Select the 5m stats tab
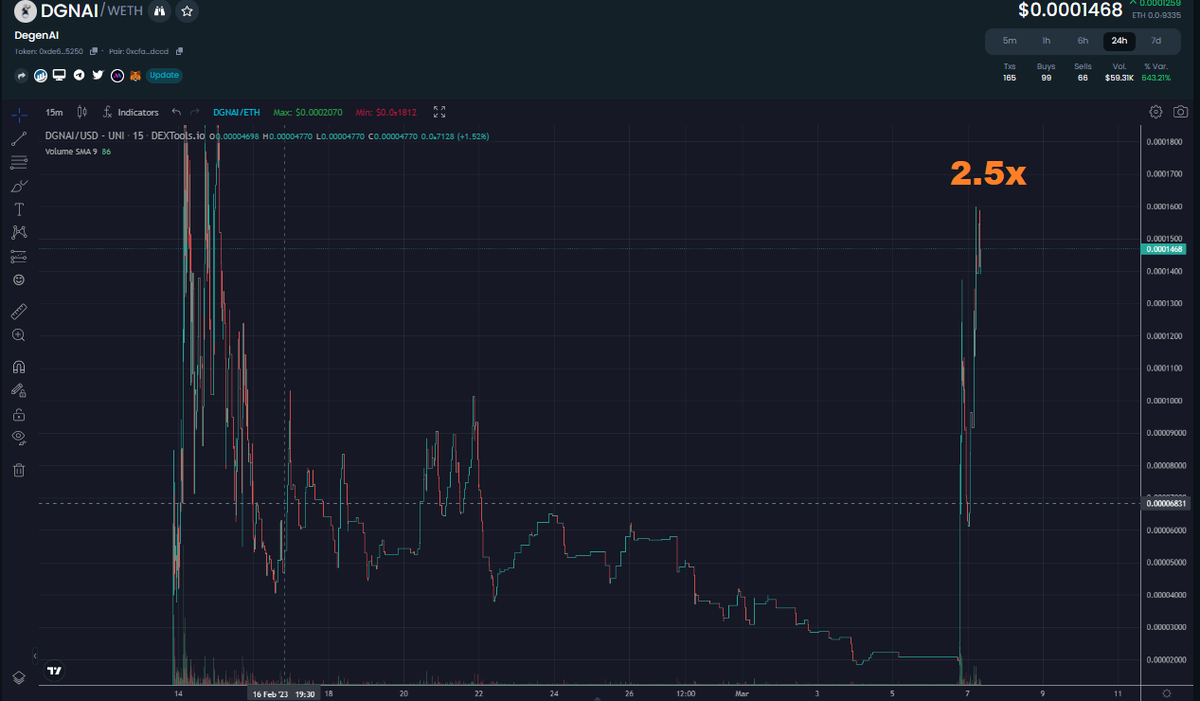Viewport: 1200px width, 701px height. click(1010, 41)
